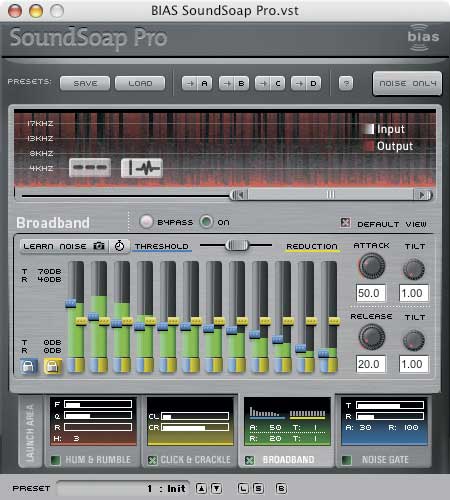This screenshot has width=450, height=500.
Task: Toggle the yellow reduction lock icon
Action: coord(53,366)
